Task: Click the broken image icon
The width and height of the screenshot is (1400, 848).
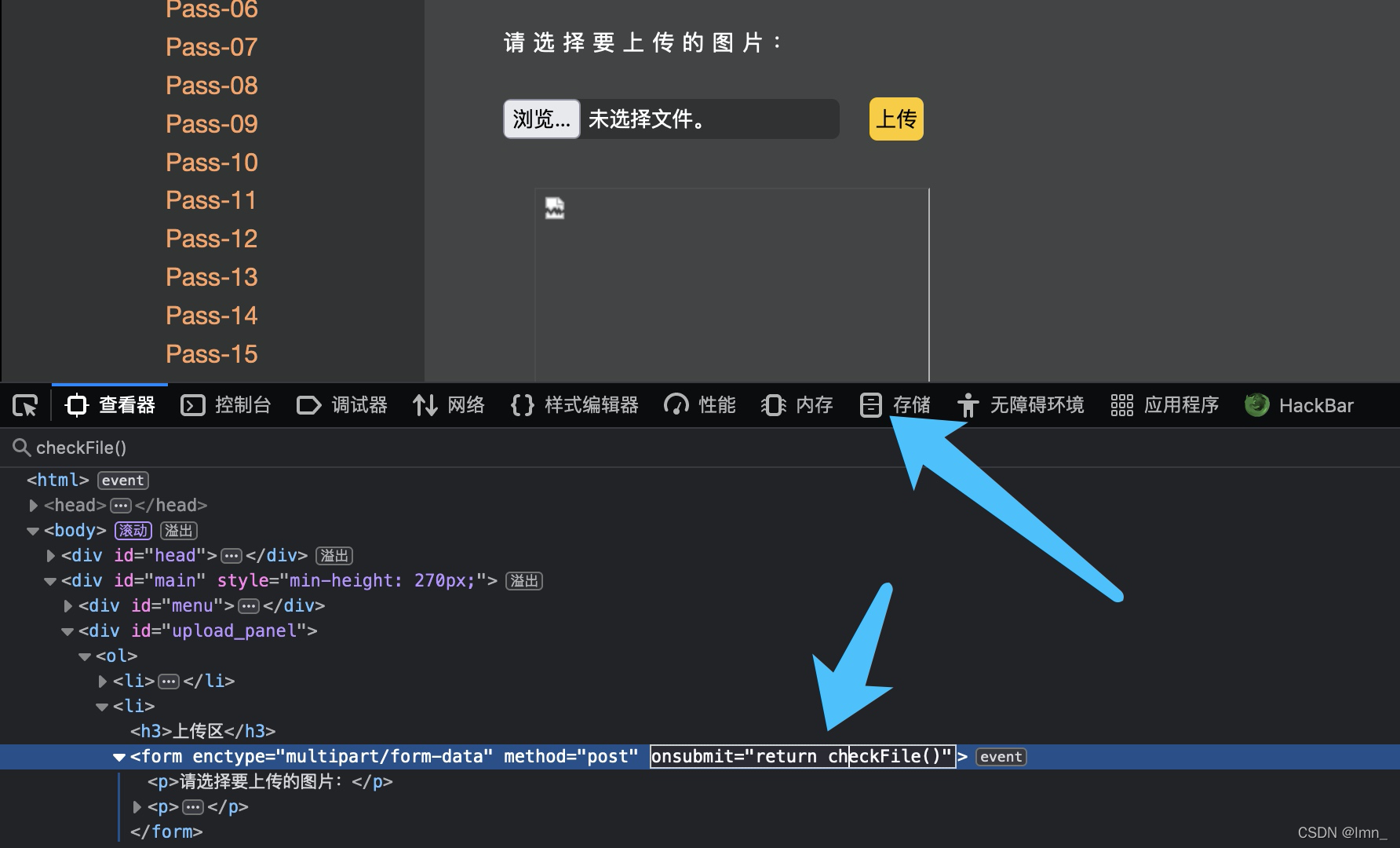Action: [555, 208]
